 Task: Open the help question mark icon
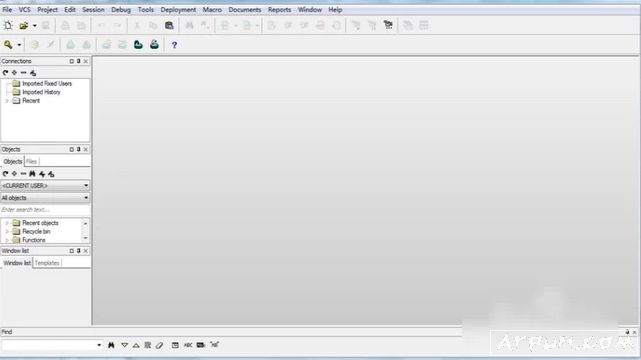[x=174, y=45]
